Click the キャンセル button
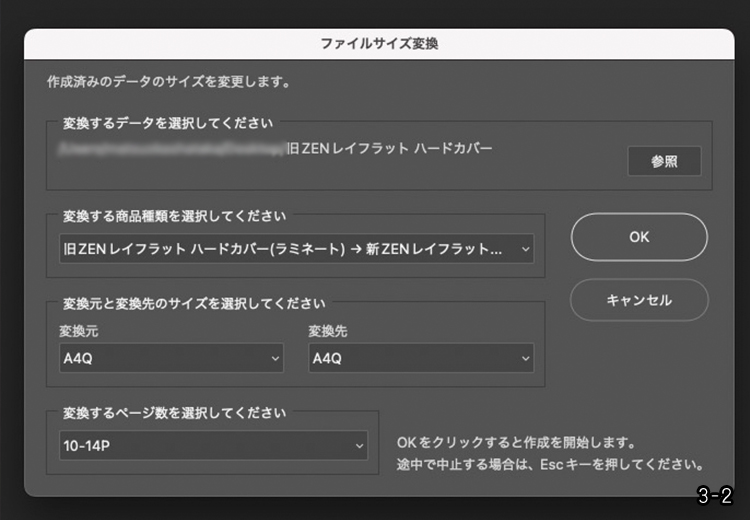750x520 pixels. coord(639,300)
